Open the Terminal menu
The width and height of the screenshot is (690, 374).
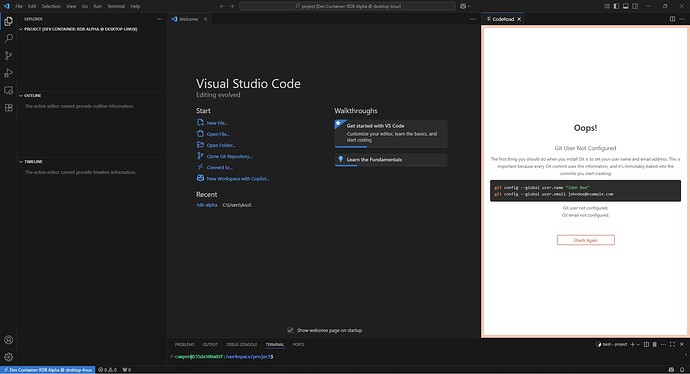point(116,6)
